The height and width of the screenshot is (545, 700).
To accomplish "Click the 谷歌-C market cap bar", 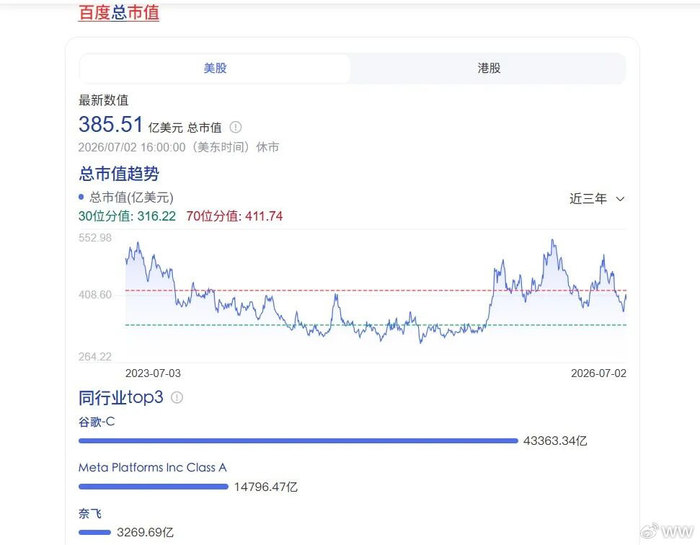I will click(298, 441).
